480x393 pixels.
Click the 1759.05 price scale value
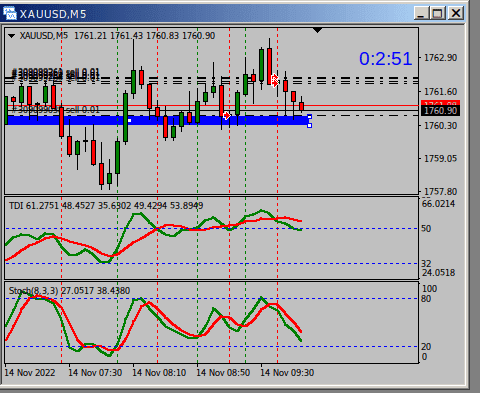(440, 158)
